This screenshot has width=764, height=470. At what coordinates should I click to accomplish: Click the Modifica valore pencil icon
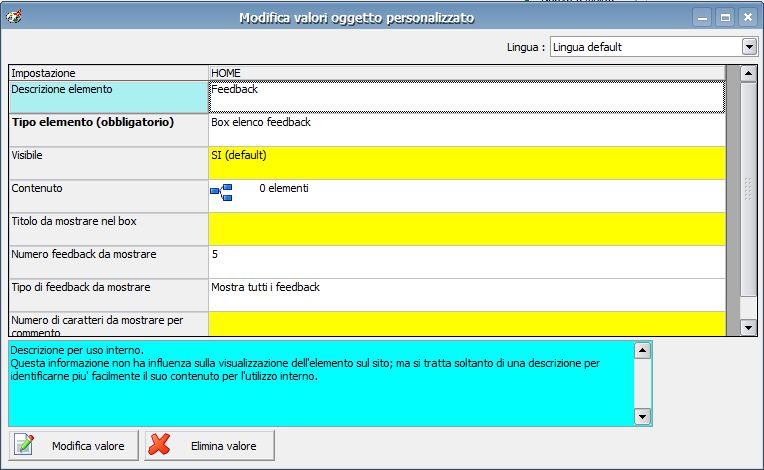point(24,444)
